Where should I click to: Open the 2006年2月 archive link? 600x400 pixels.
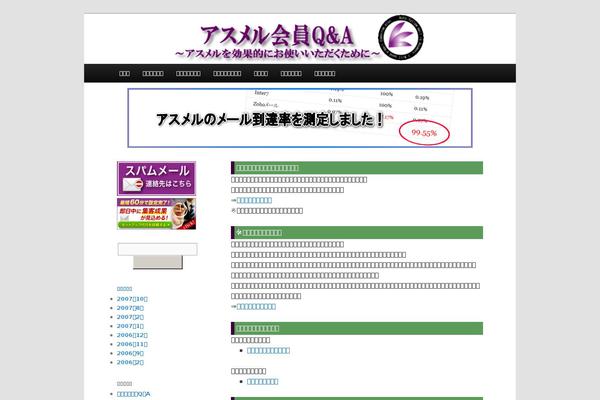tap(130, 362)
